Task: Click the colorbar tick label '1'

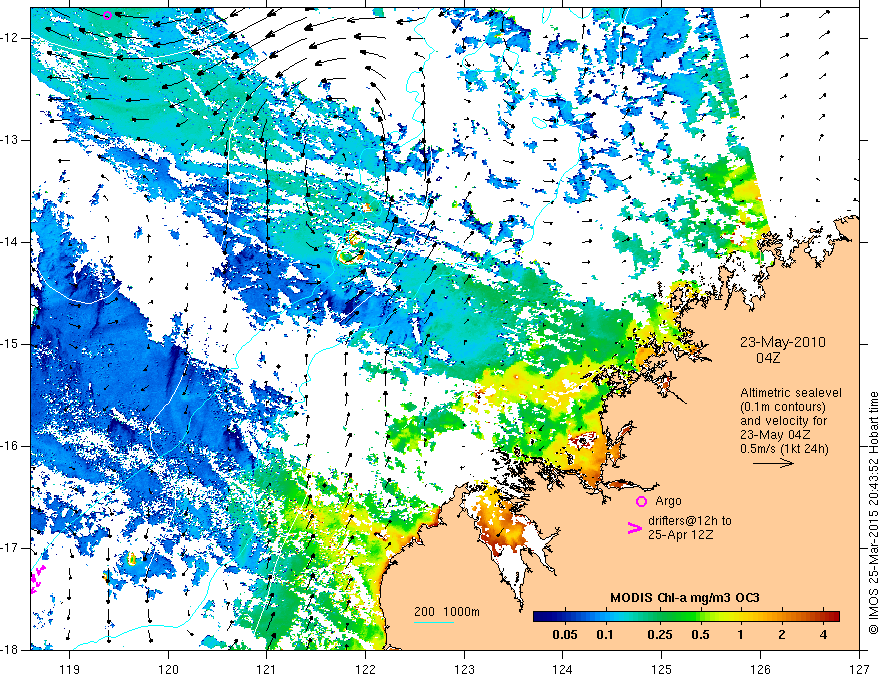Action: pos(741,635)
